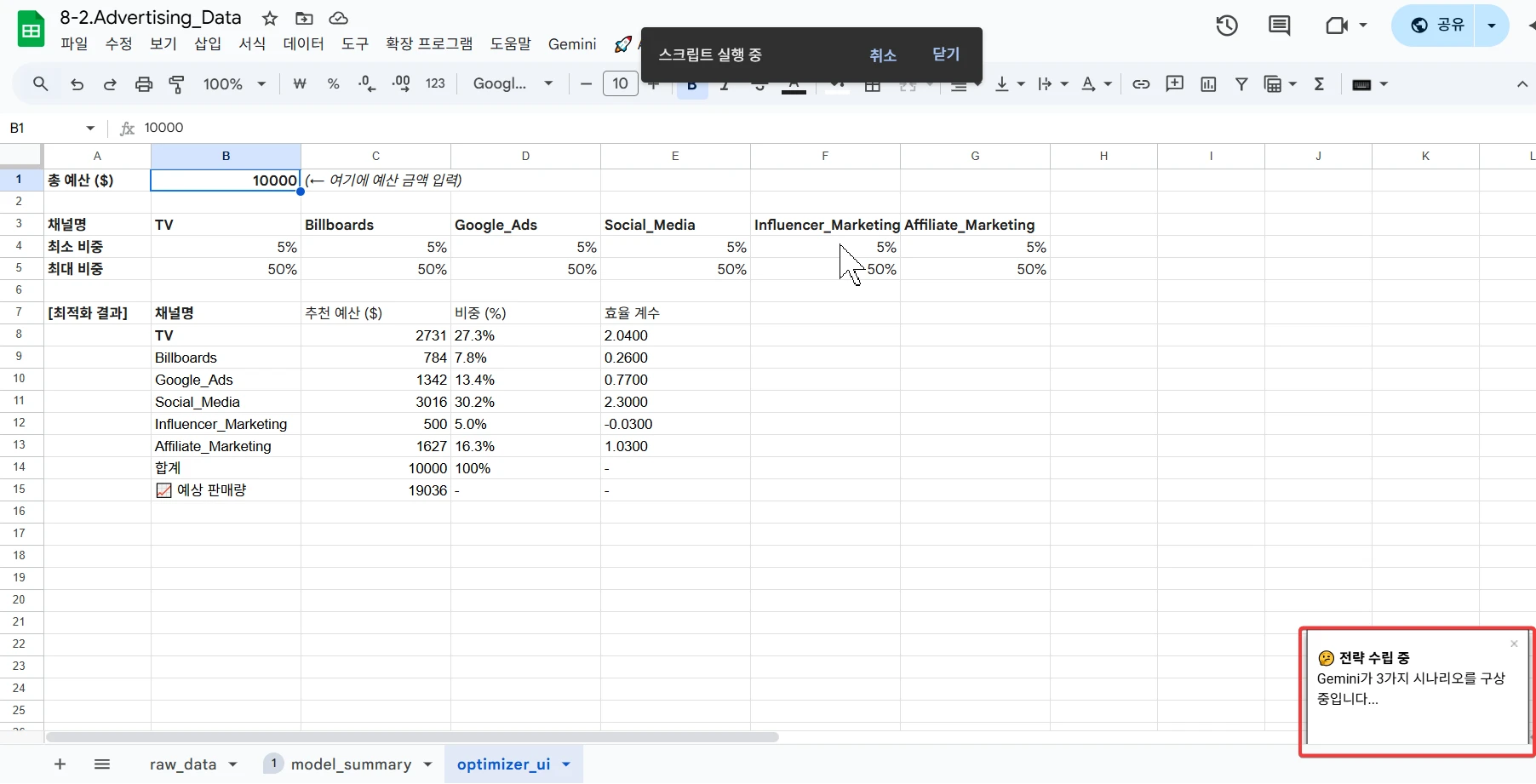Open the functions sigma icon
Image resolution: width=1536 pixels, height=784 pixels.
click(1319, 84)
